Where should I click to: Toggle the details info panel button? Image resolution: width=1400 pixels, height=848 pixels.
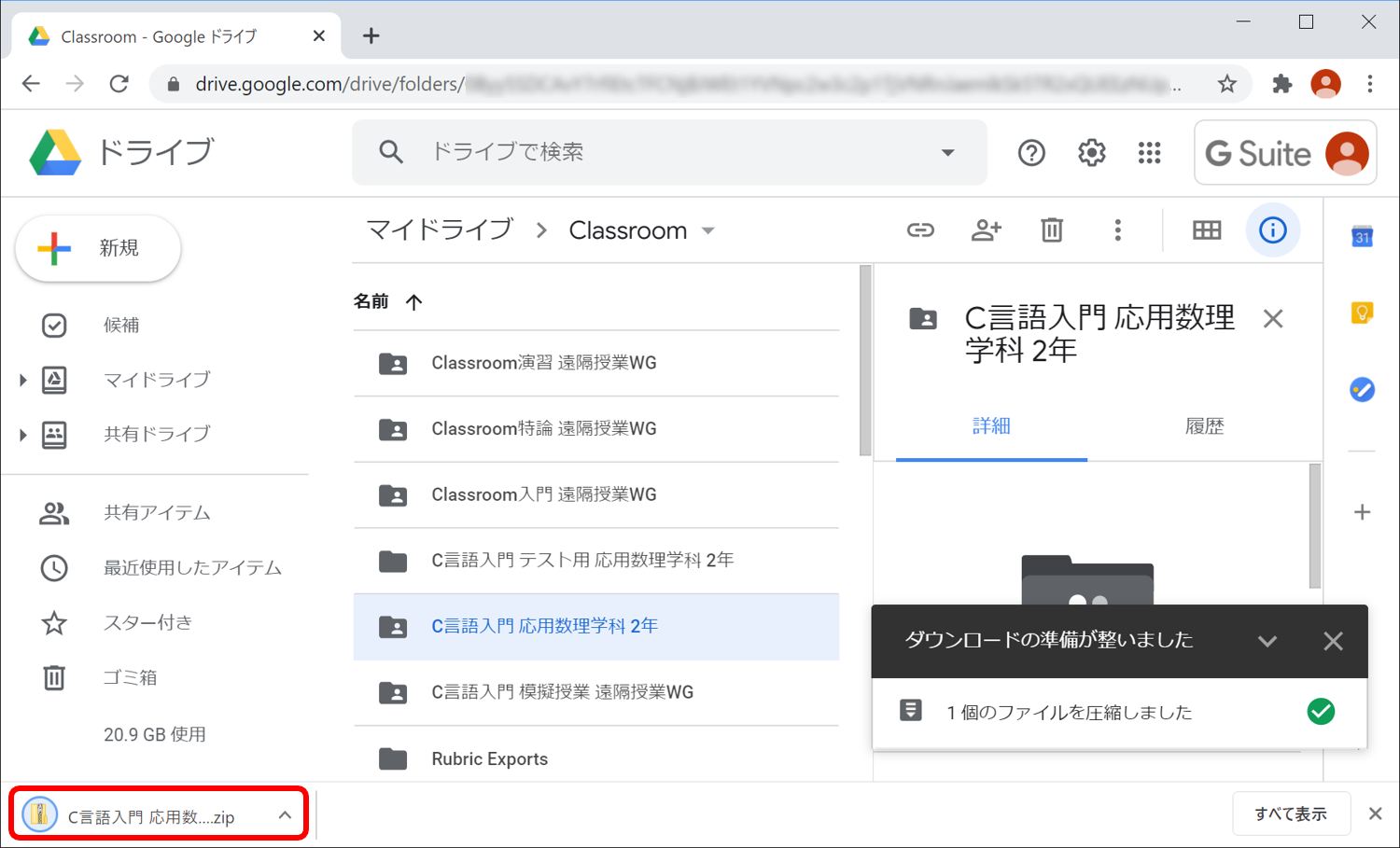(x=1272, y=230)
